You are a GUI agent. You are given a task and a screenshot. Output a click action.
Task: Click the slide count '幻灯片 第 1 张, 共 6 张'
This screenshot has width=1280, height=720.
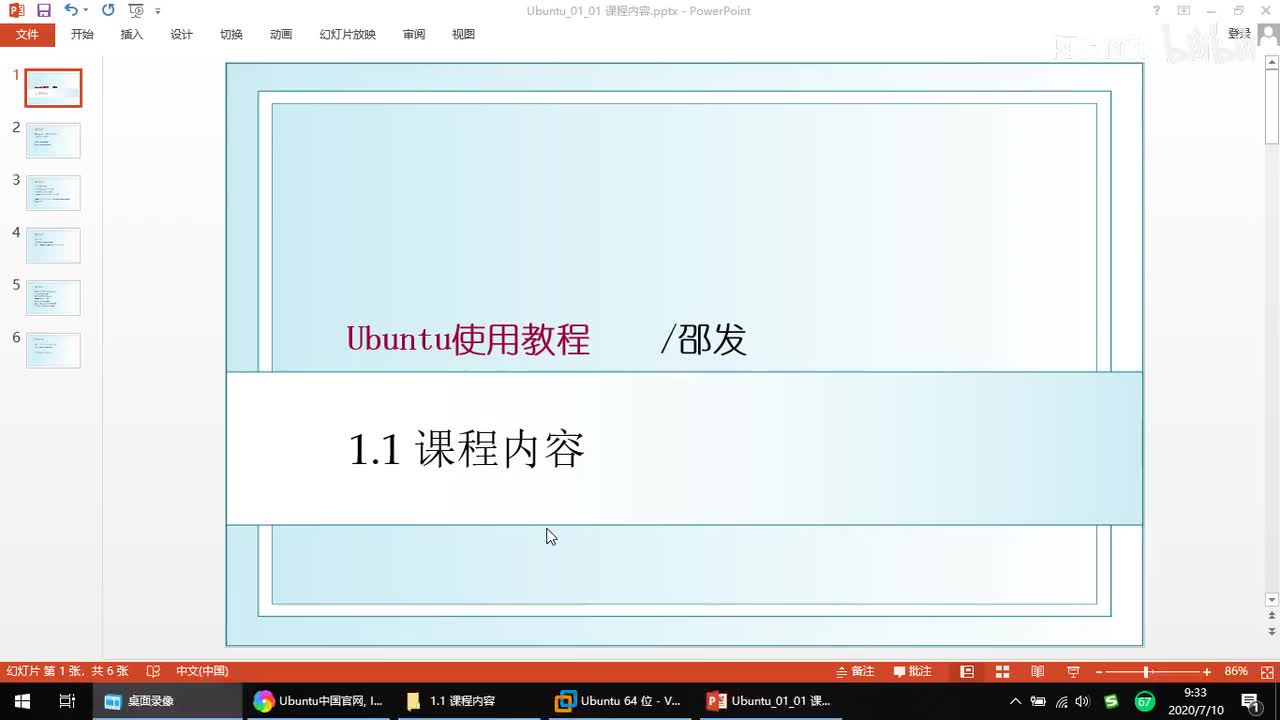point(67,671)
